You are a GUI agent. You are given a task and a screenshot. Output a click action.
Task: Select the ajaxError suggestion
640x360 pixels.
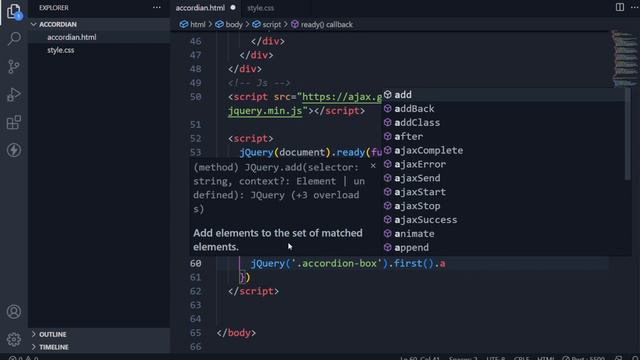coord(503,164)
